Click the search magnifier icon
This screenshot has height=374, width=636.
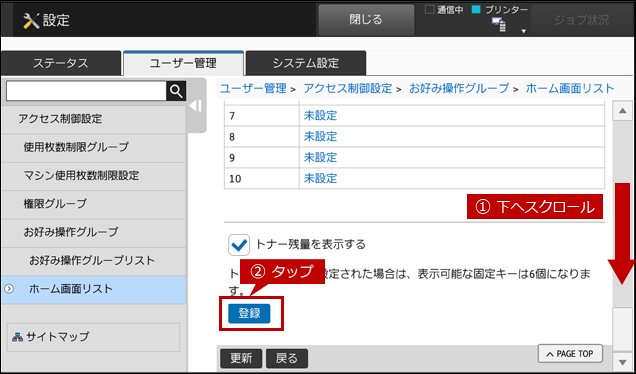tap(176, 91)
